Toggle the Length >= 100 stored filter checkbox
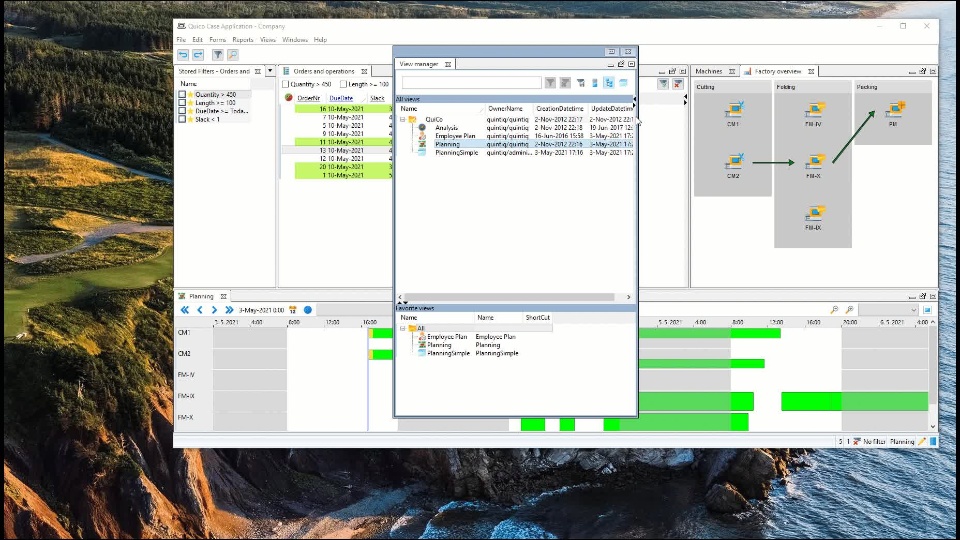The image size is (960, 540). pos(182,103)
